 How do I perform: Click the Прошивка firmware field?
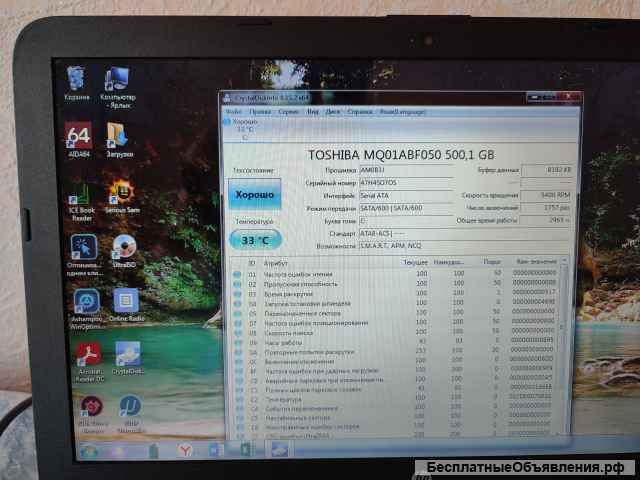(x=407, y=170)
